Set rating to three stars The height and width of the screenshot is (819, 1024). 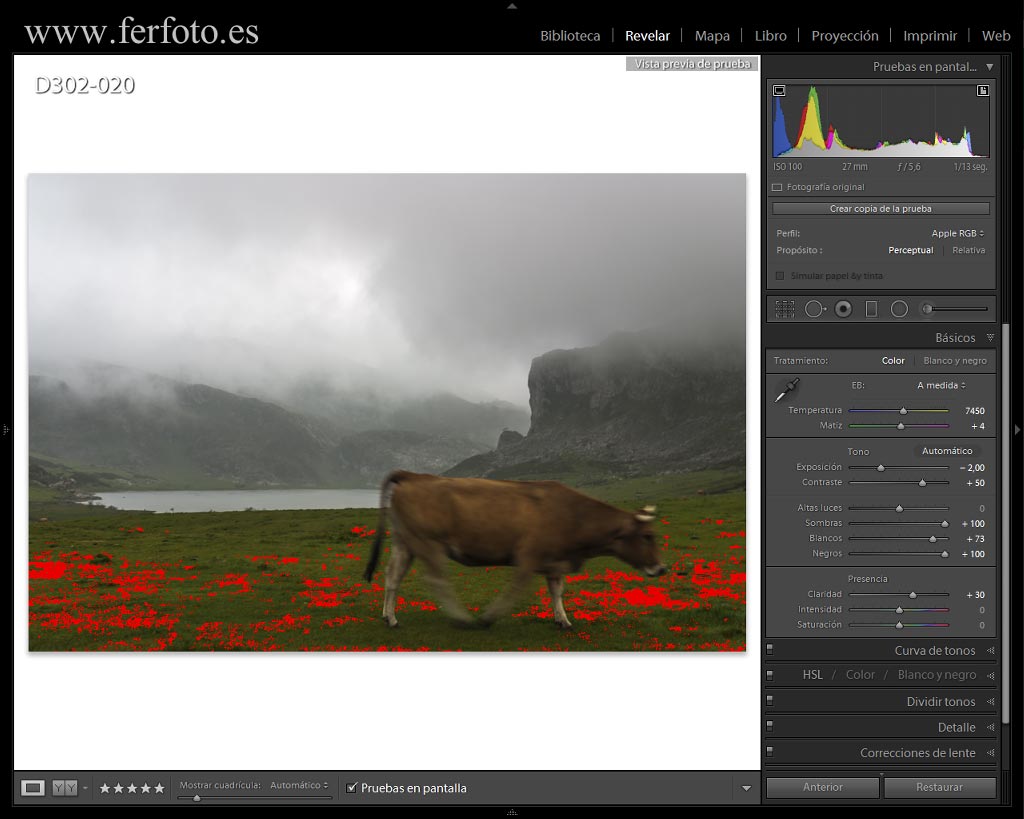(132, 788)
